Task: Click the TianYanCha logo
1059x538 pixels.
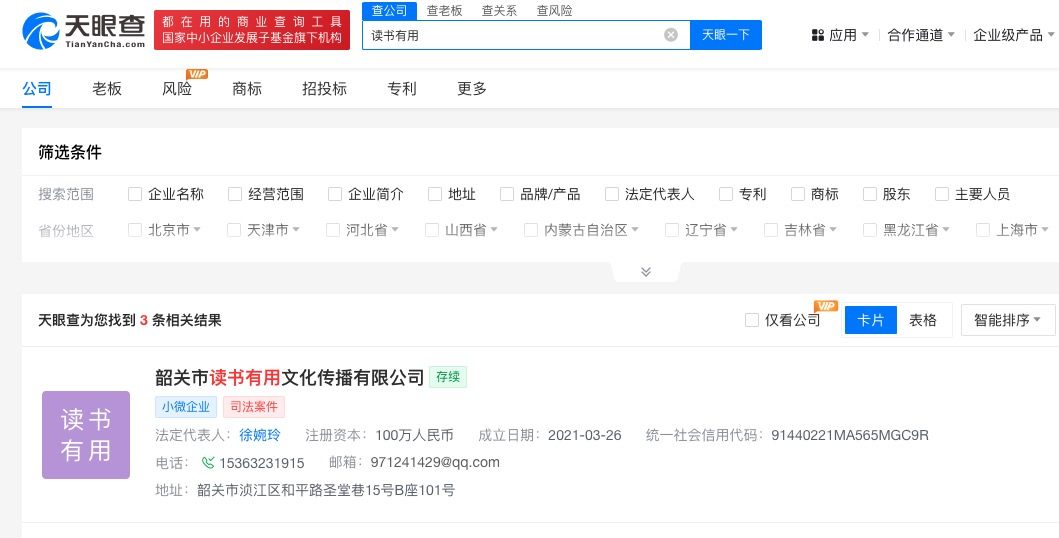Action: pyautogui.click(x=84, y=30)
